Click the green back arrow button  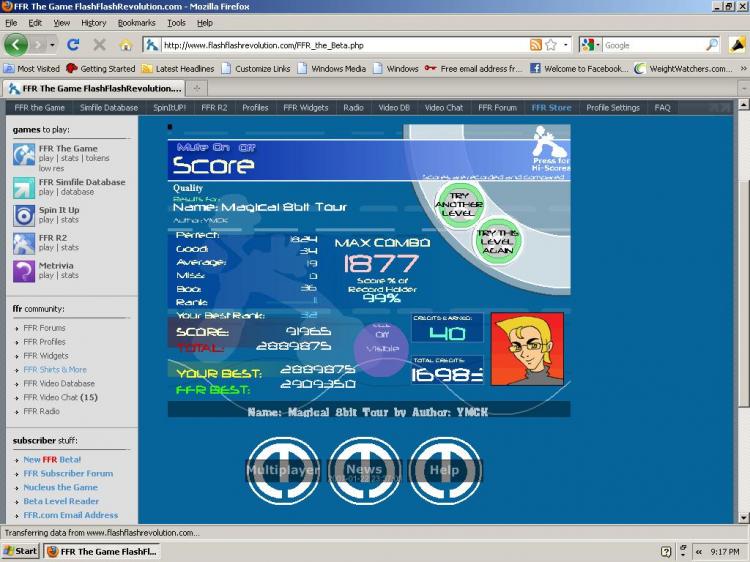16,45
